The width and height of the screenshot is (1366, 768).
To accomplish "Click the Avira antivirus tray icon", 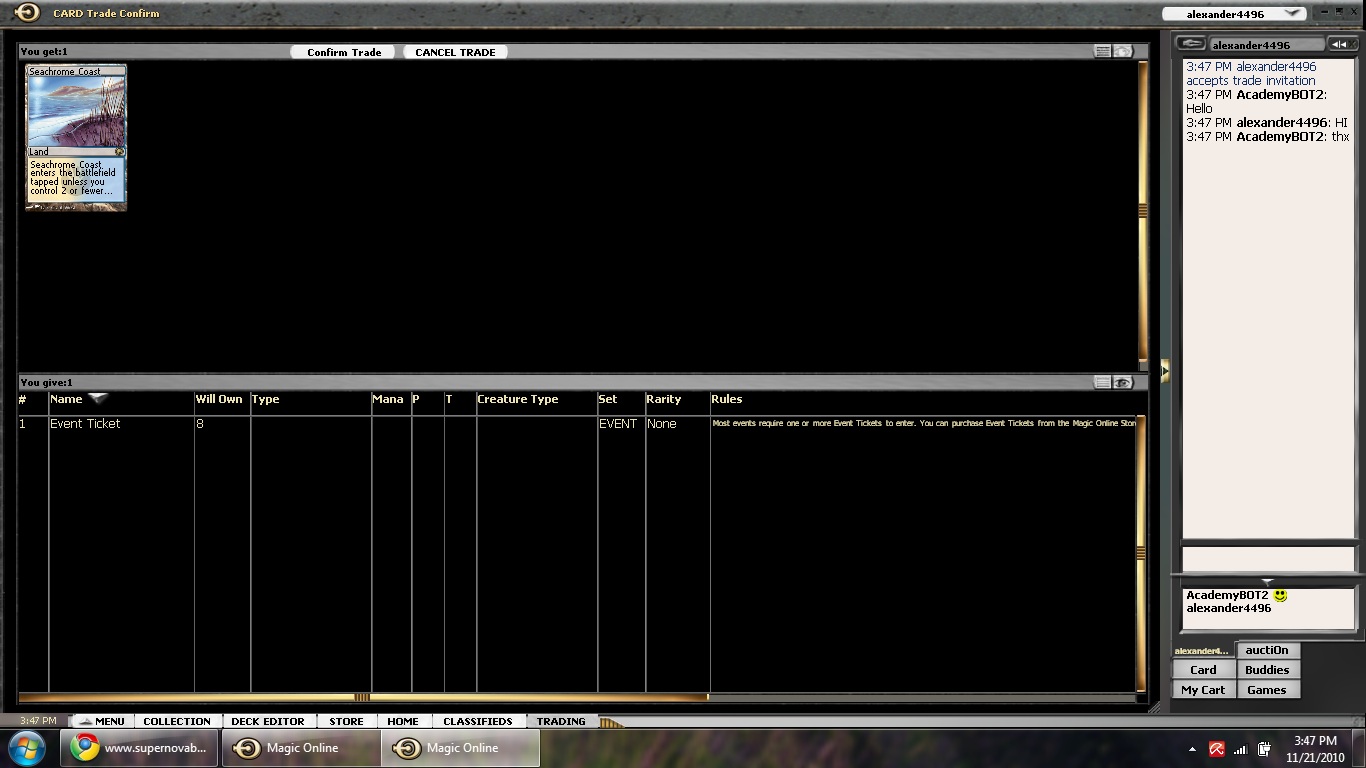I will click(x=1217, y=749).
